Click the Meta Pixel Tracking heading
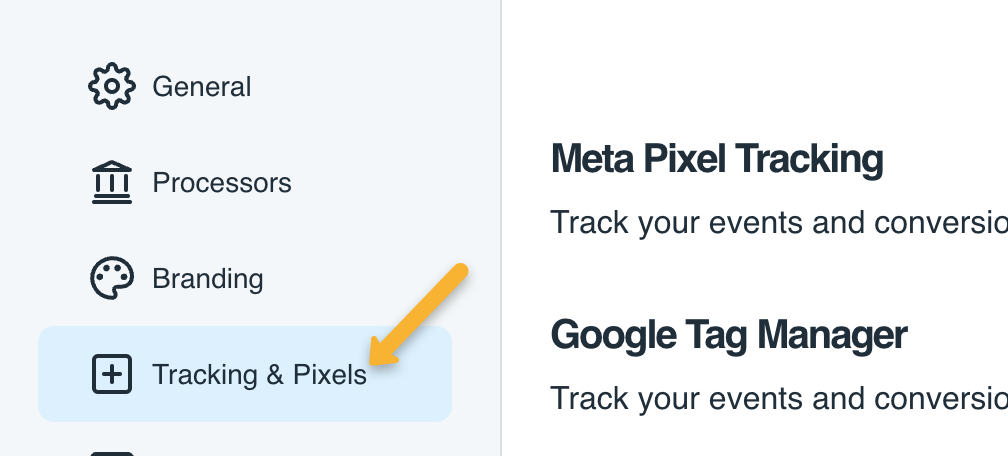The height and width of the screenshot is (456, 1008). point(716,159)
